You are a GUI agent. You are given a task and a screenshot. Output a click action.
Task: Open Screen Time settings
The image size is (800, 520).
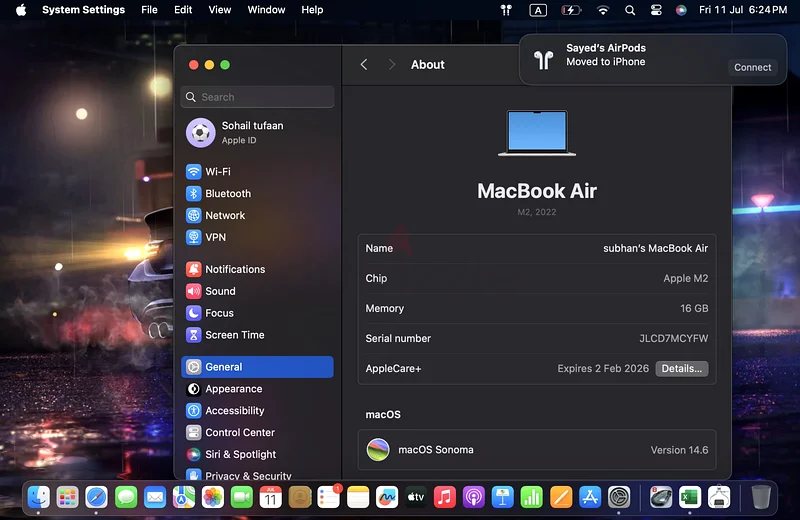257,335
